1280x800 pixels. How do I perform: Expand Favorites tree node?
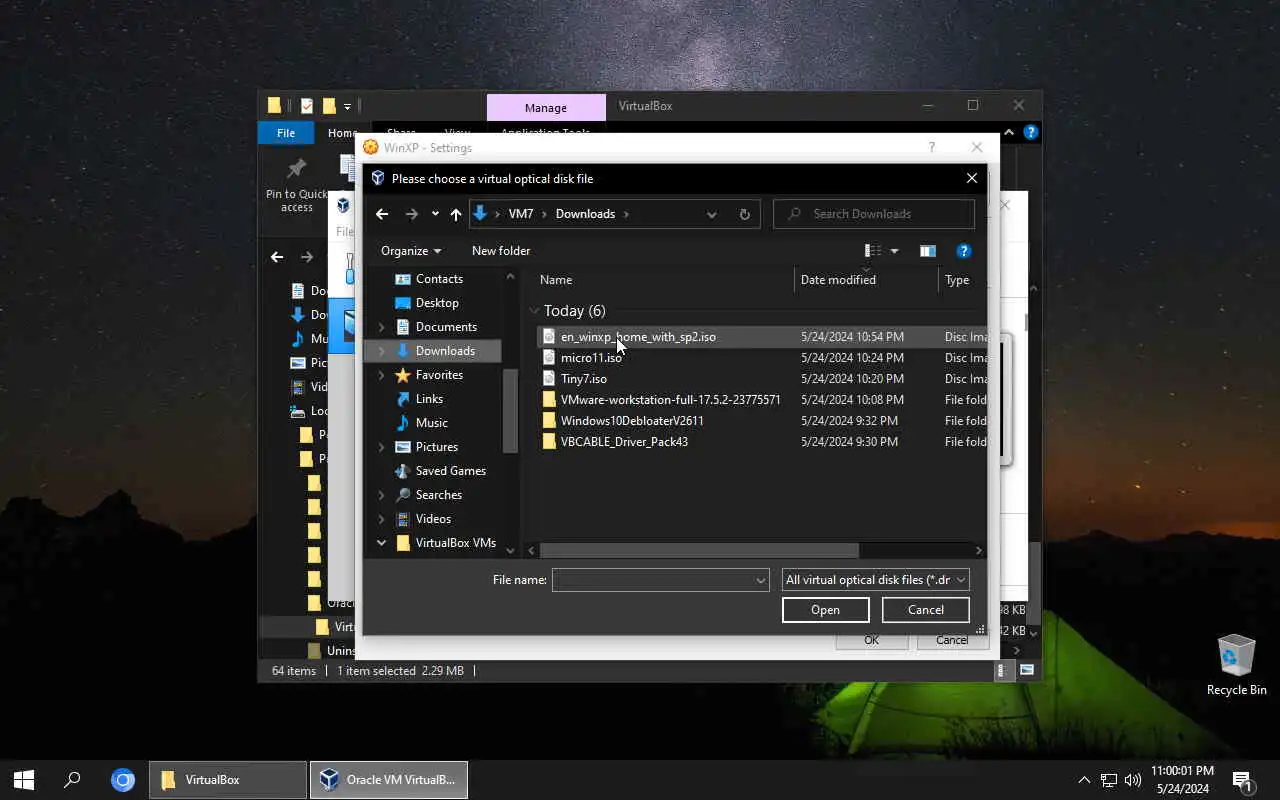(x=381, y=375)
